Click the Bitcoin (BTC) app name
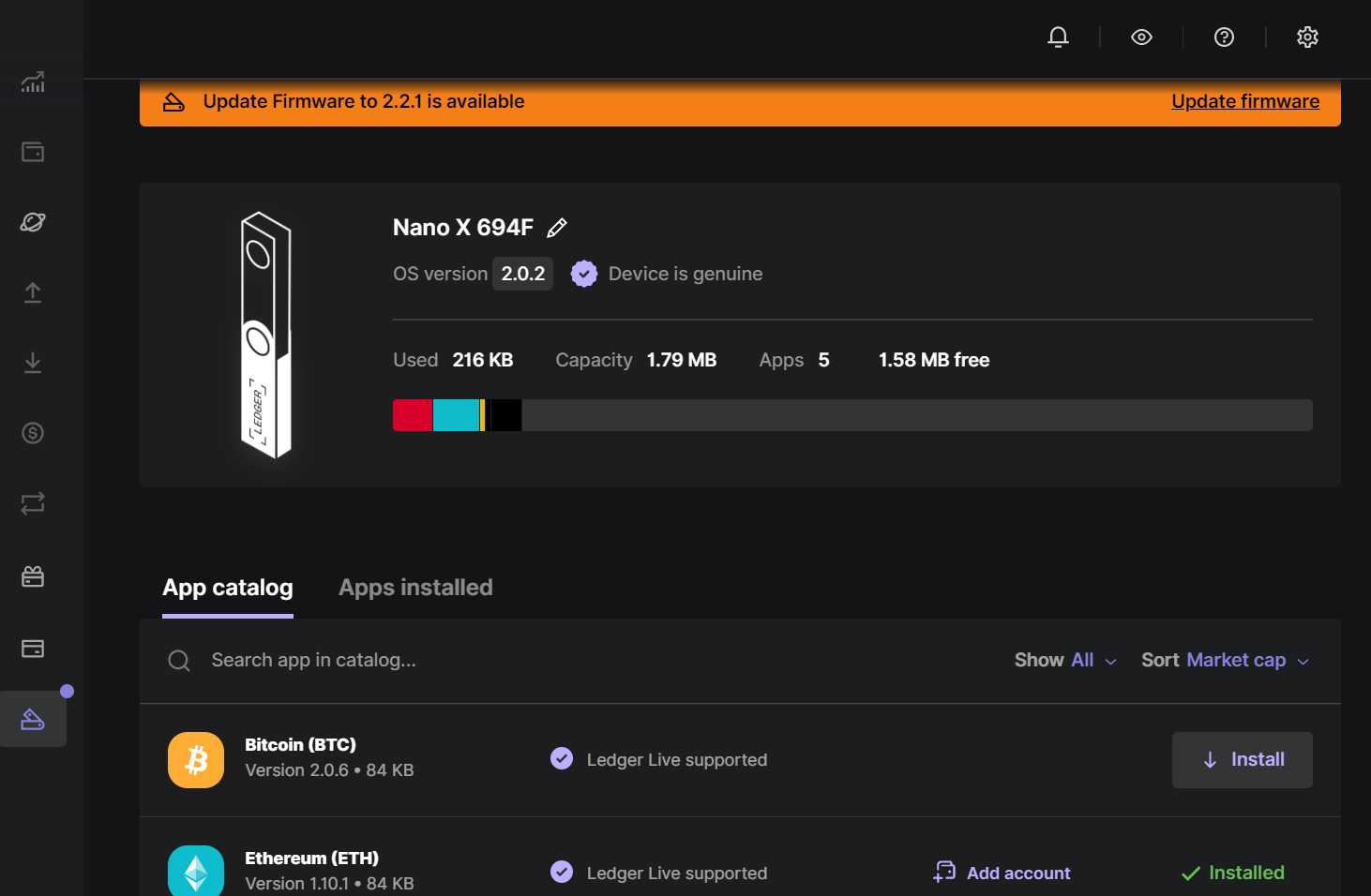This screenshot has width=1371, height=896. click(x=300, y=745)
